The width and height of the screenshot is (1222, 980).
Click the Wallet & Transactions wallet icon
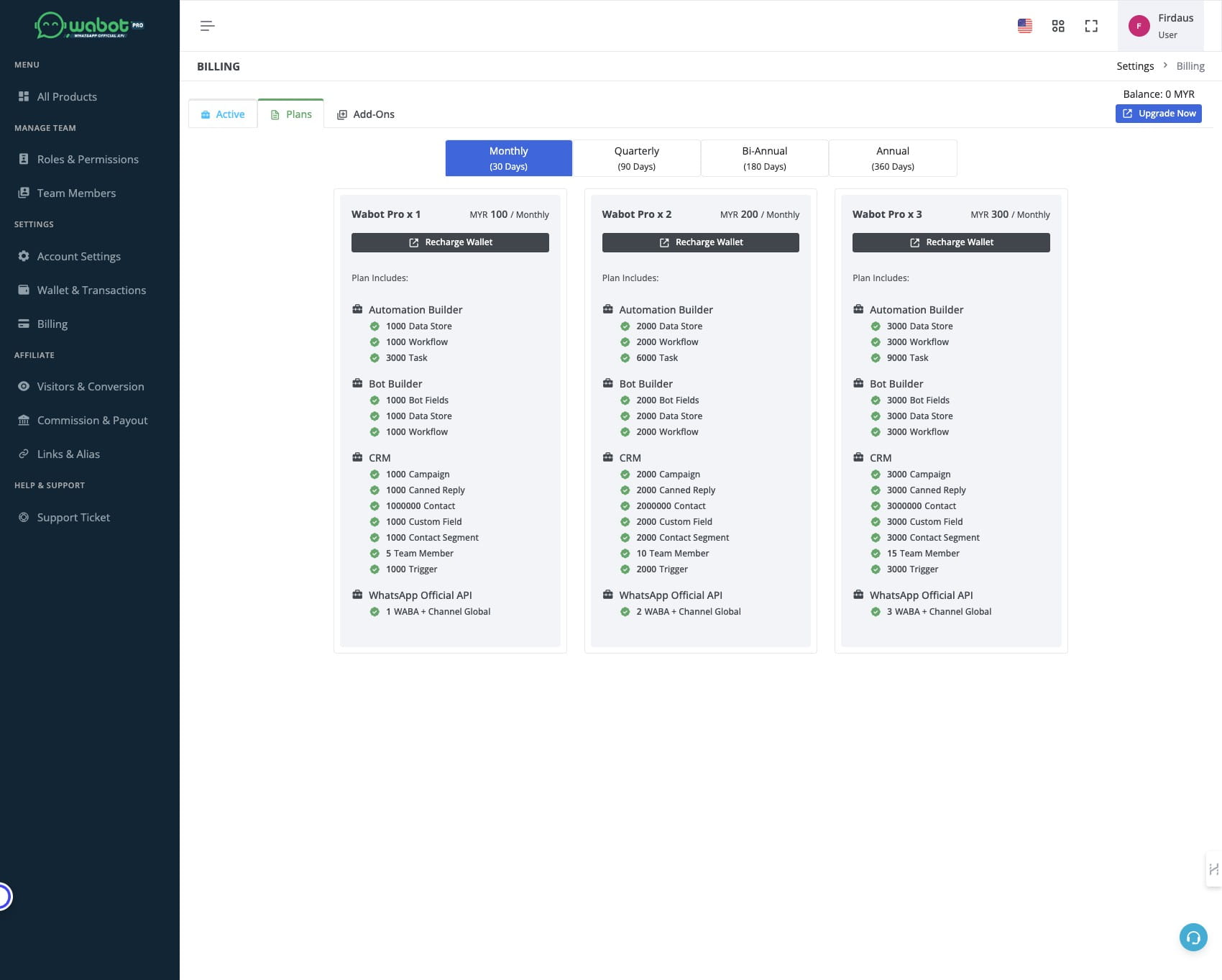coord(24,290)
